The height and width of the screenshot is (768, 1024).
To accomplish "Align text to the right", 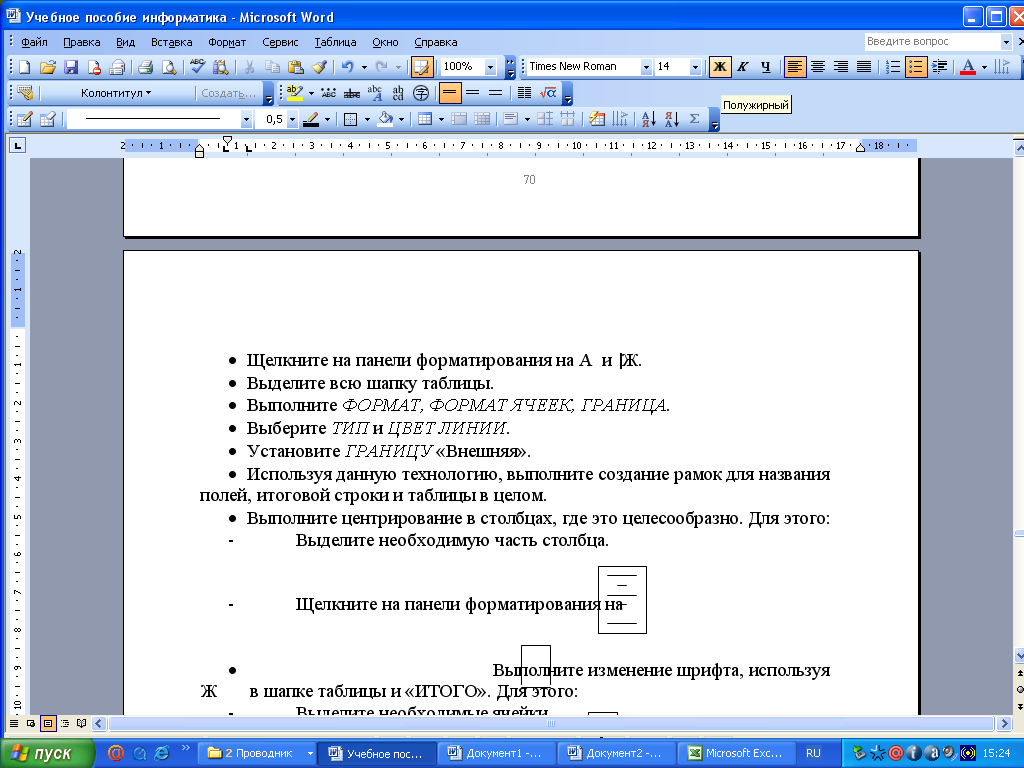I will 841,67.
